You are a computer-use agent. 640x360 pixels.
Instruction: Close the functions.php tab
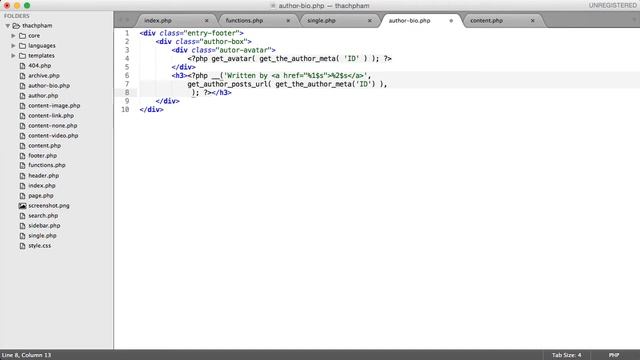[x=288, y=20]
